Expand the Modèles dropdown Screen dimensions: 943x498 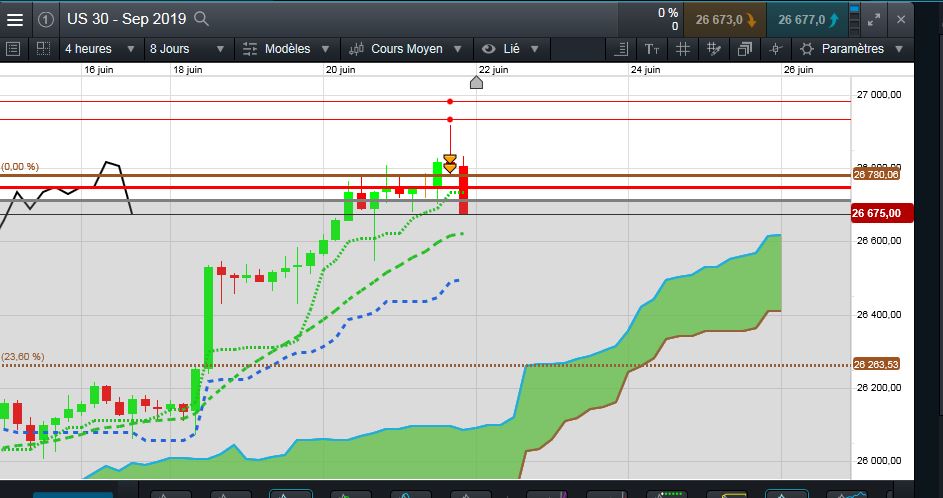point(287,49)
